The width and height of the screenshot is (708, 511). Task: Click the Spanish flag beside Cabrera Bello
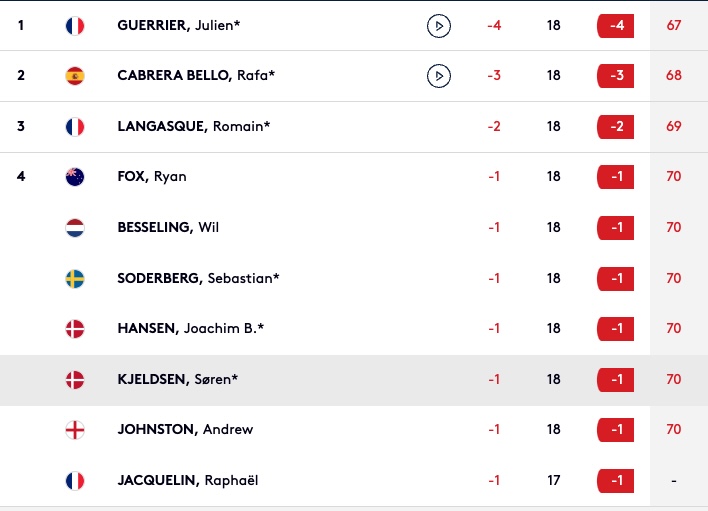point(75,76)
